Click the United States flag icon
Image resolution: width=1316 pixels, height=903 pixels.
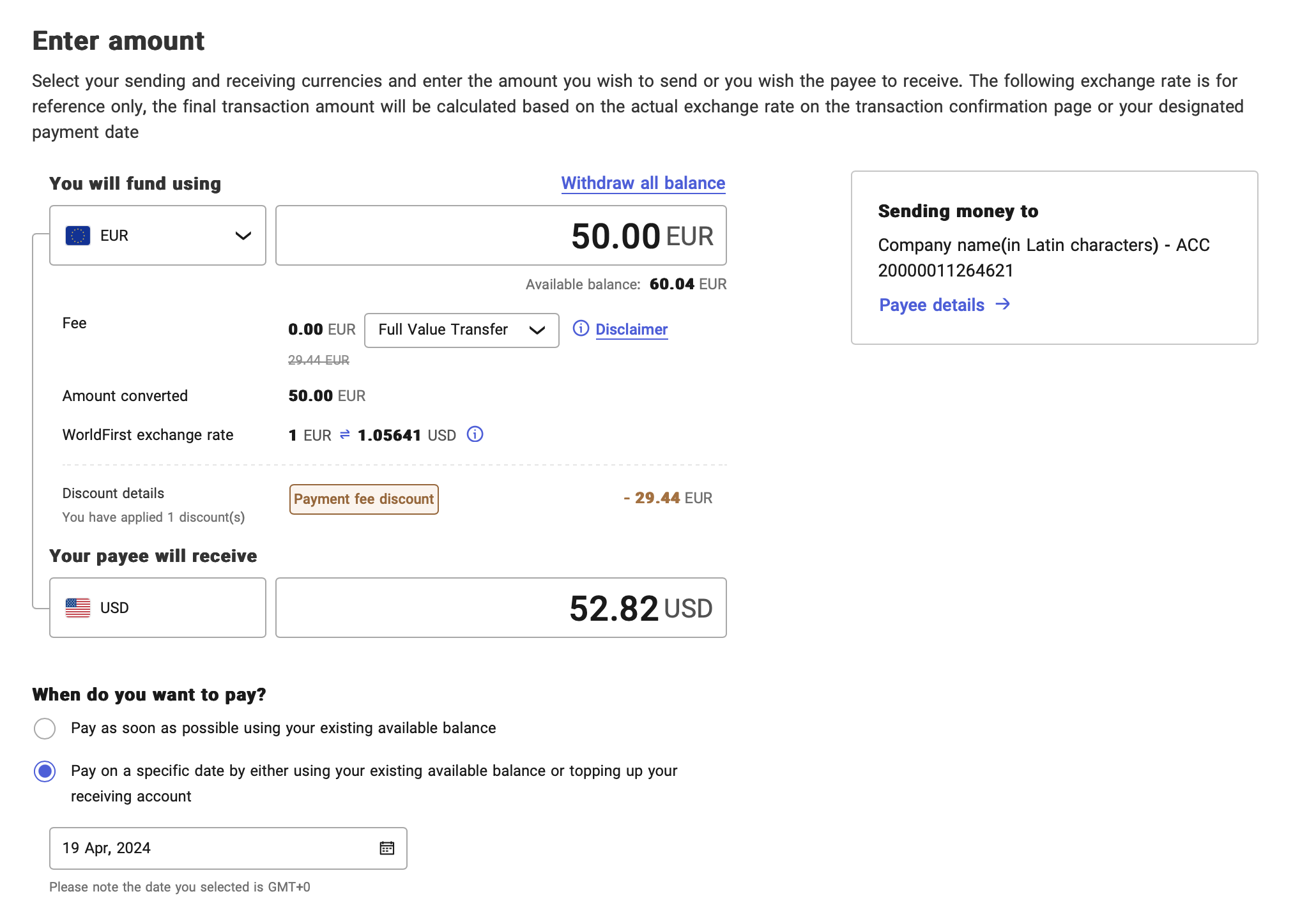78,607
